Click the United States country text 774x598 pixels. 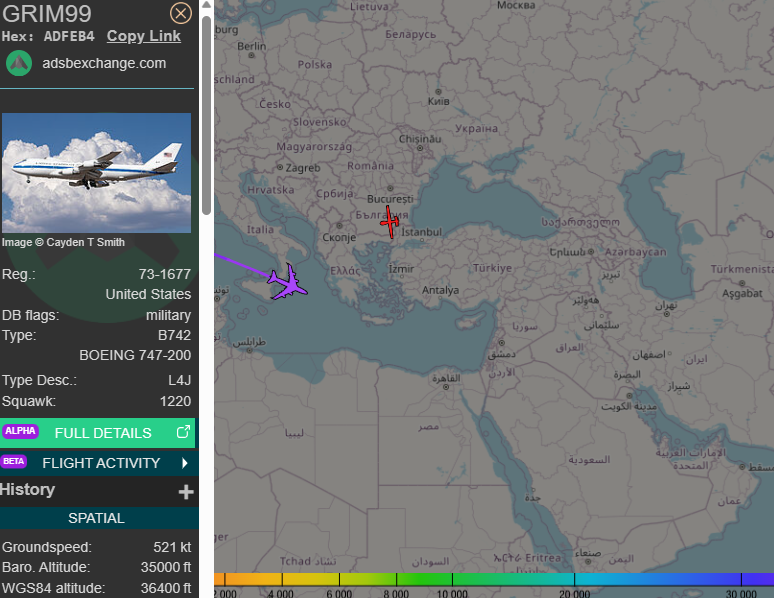[x=148, y=294]
